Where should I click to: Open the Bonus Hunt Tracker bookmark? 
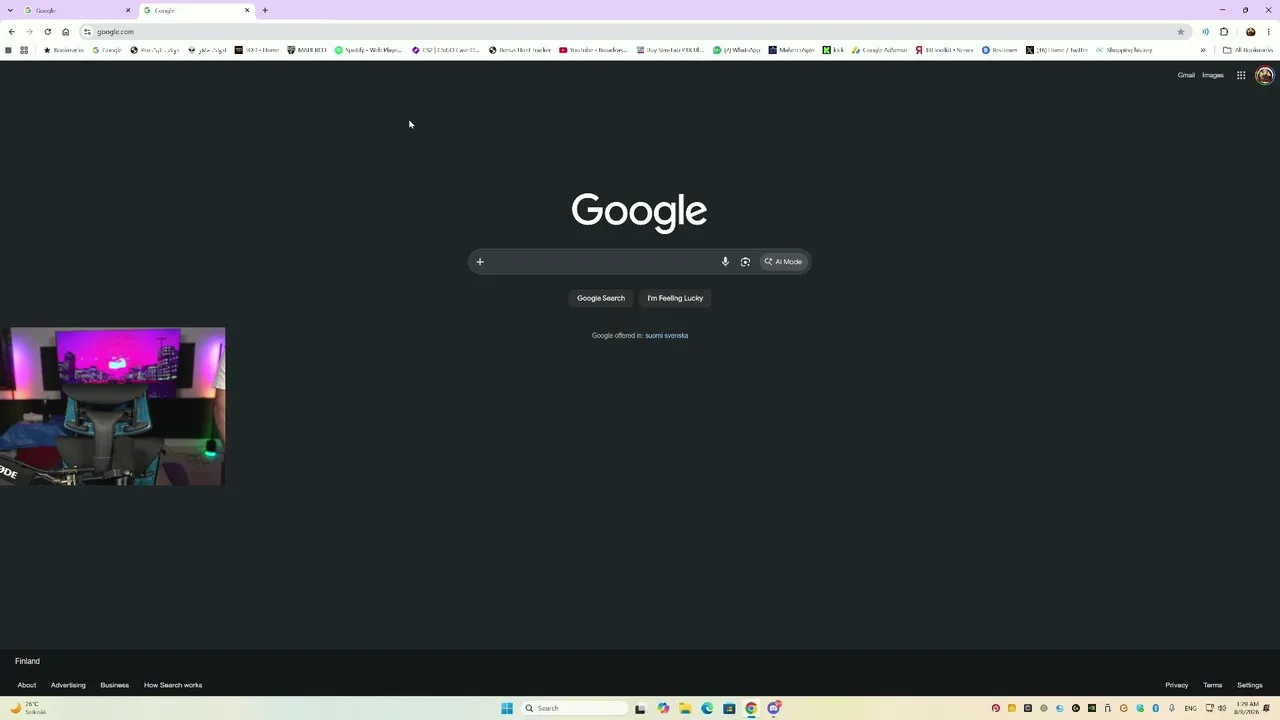tap(520, 50)
